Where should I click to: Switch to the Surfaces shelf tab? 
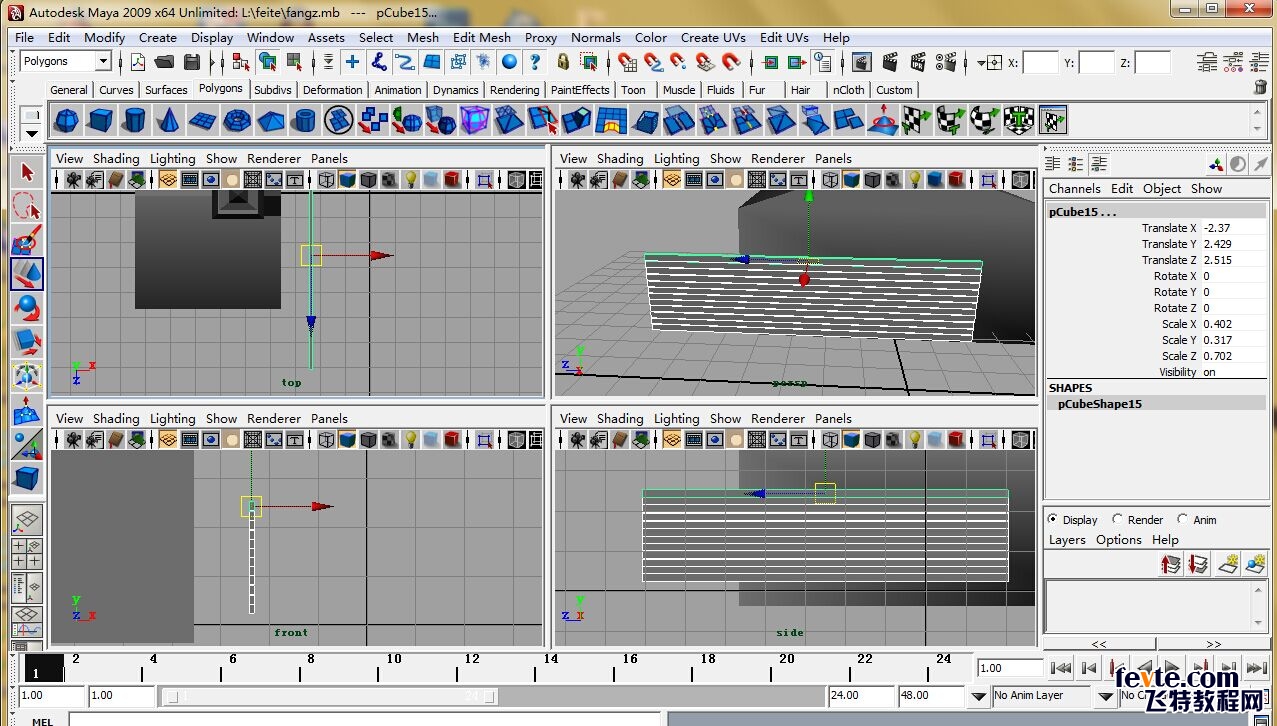pyautogui.click(x=166, y=90)
